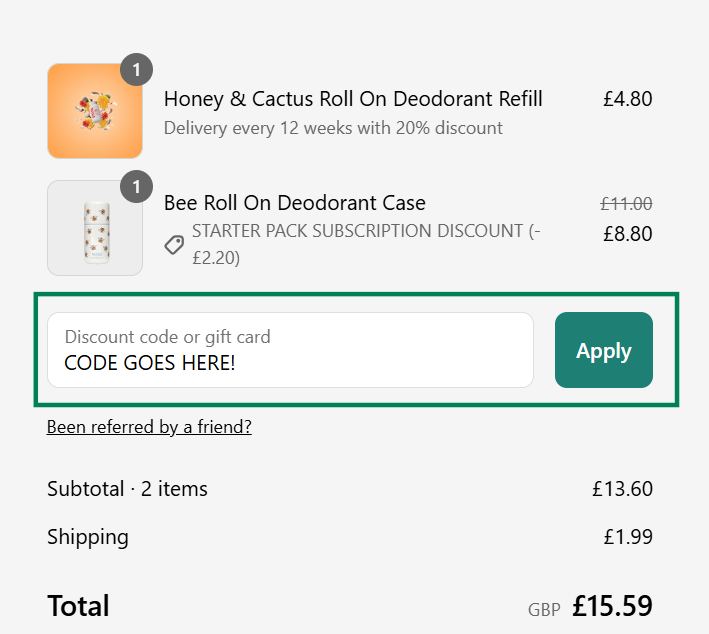Click the £1.99 shipping cost
The image size is (709, 634).
point(627,537)
